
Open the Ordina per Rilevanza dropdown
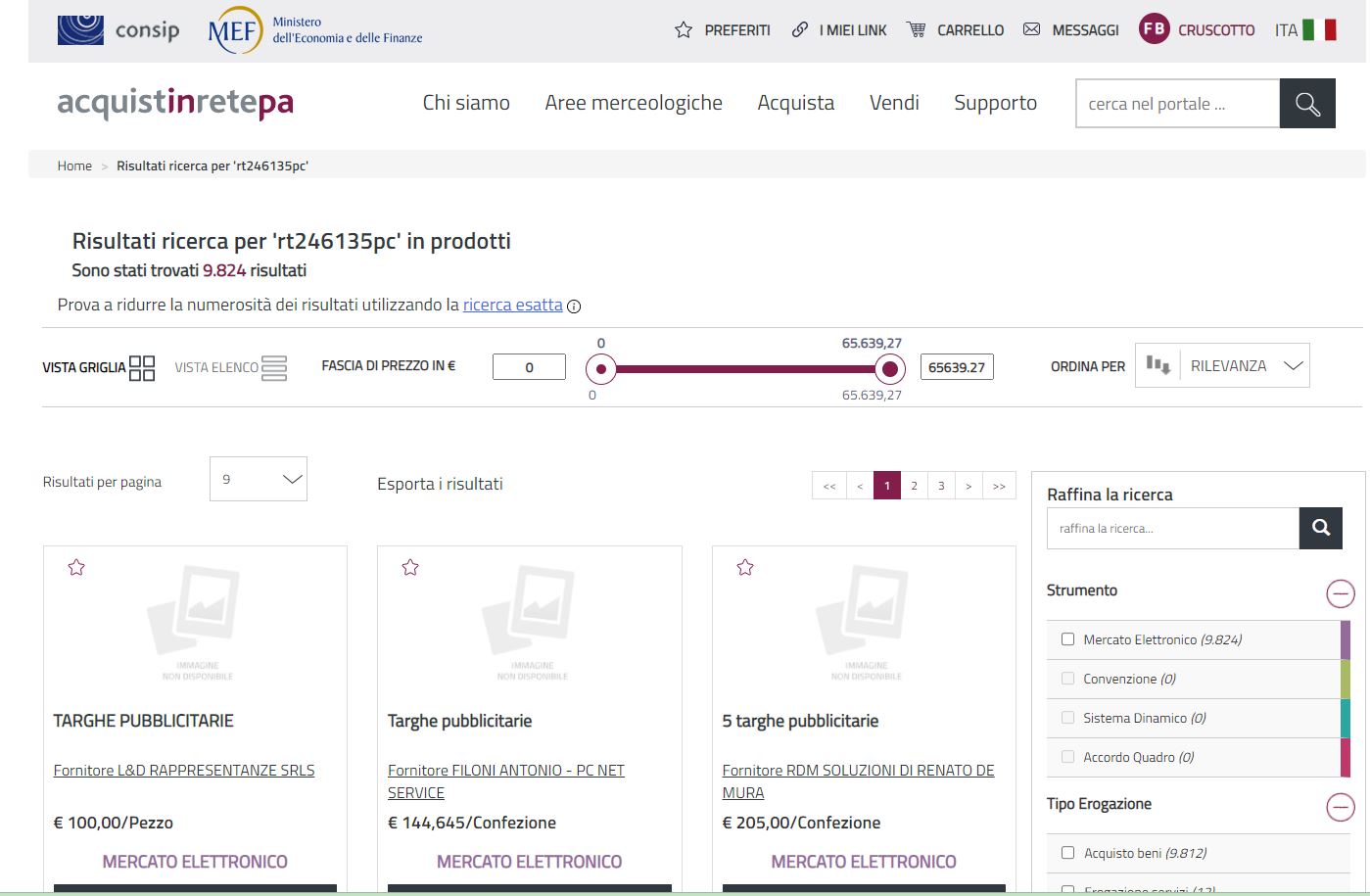click(x=1222, y=366)
